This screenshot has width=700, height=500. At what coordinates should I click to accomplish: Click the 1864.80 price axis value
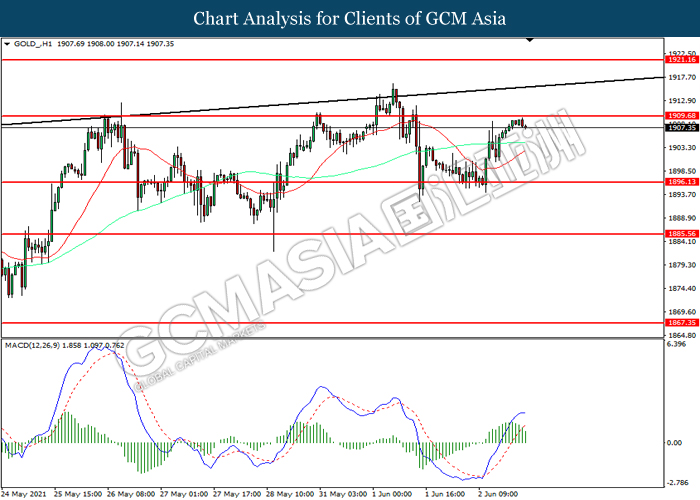pos(682,335)
